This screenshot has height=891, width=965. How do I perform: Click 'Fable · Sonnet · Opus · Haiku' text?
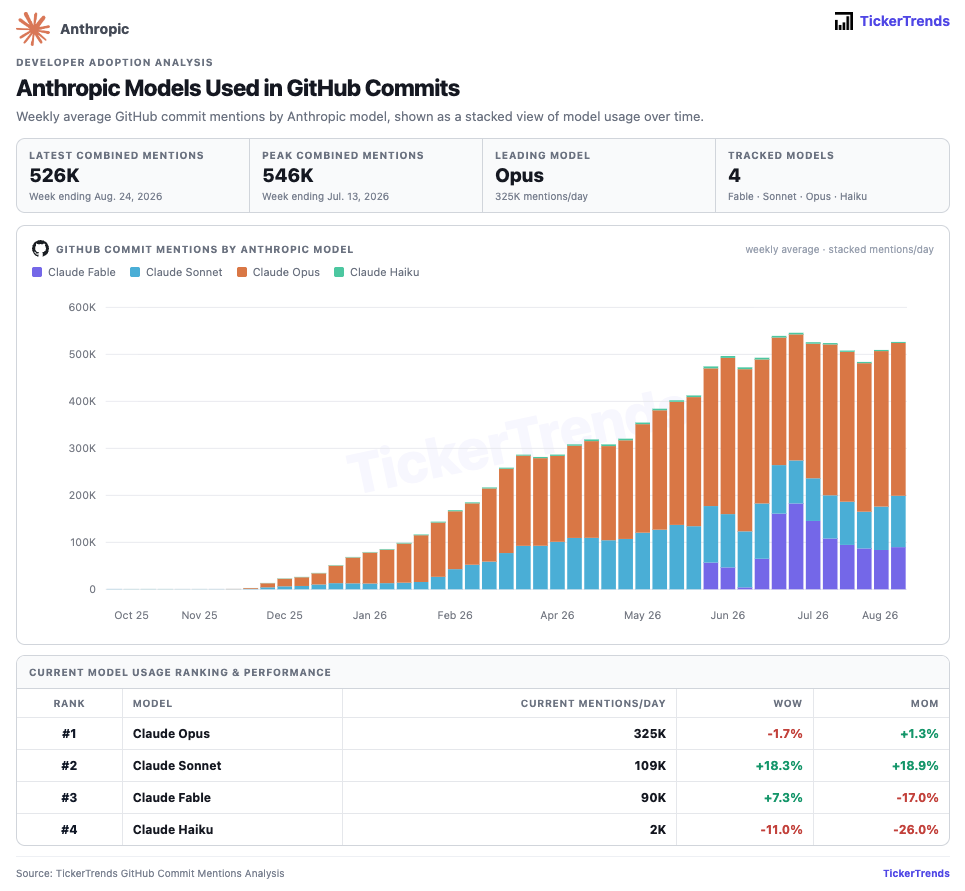click(798, 196)
